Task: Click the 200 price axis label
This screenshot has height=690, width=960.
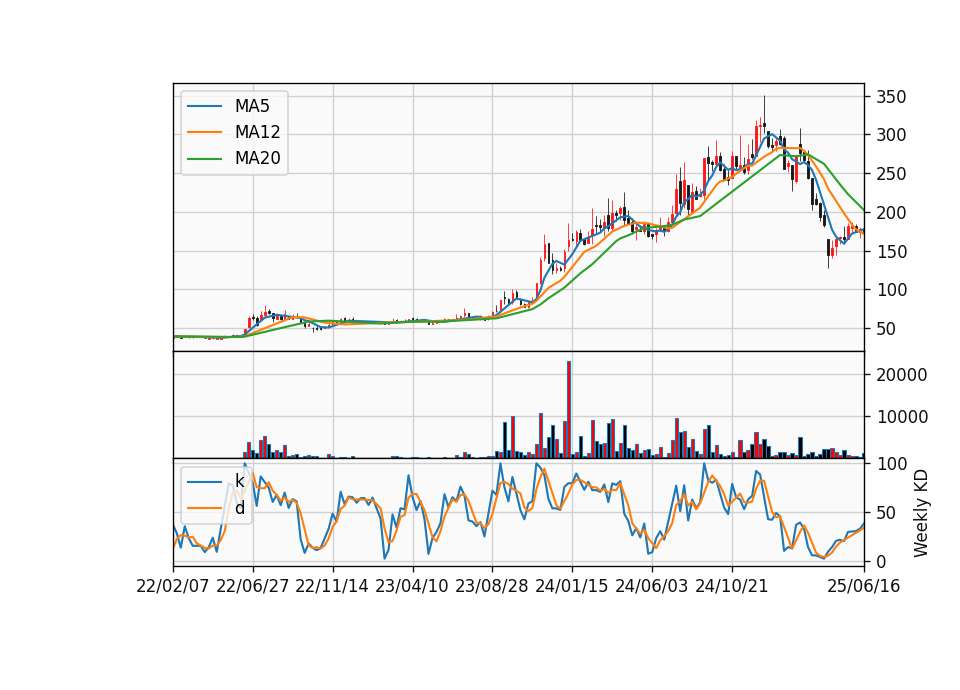Action: tap(891, 213)
